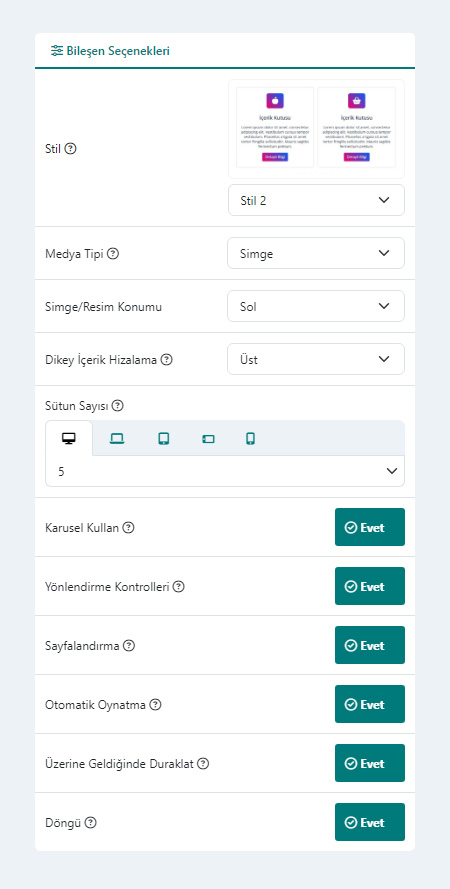
Task: Click help icon beside Üzerine Geldiğinde Duraklat
Action: point(203,764)
